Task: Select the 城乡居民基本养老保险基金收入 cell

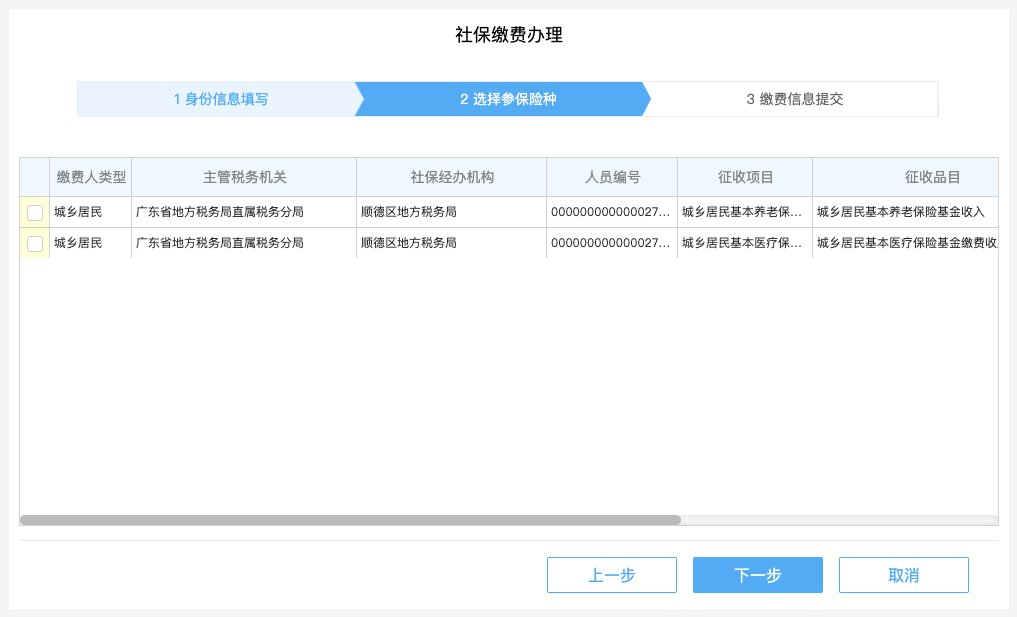Action: tap(901, 212)
